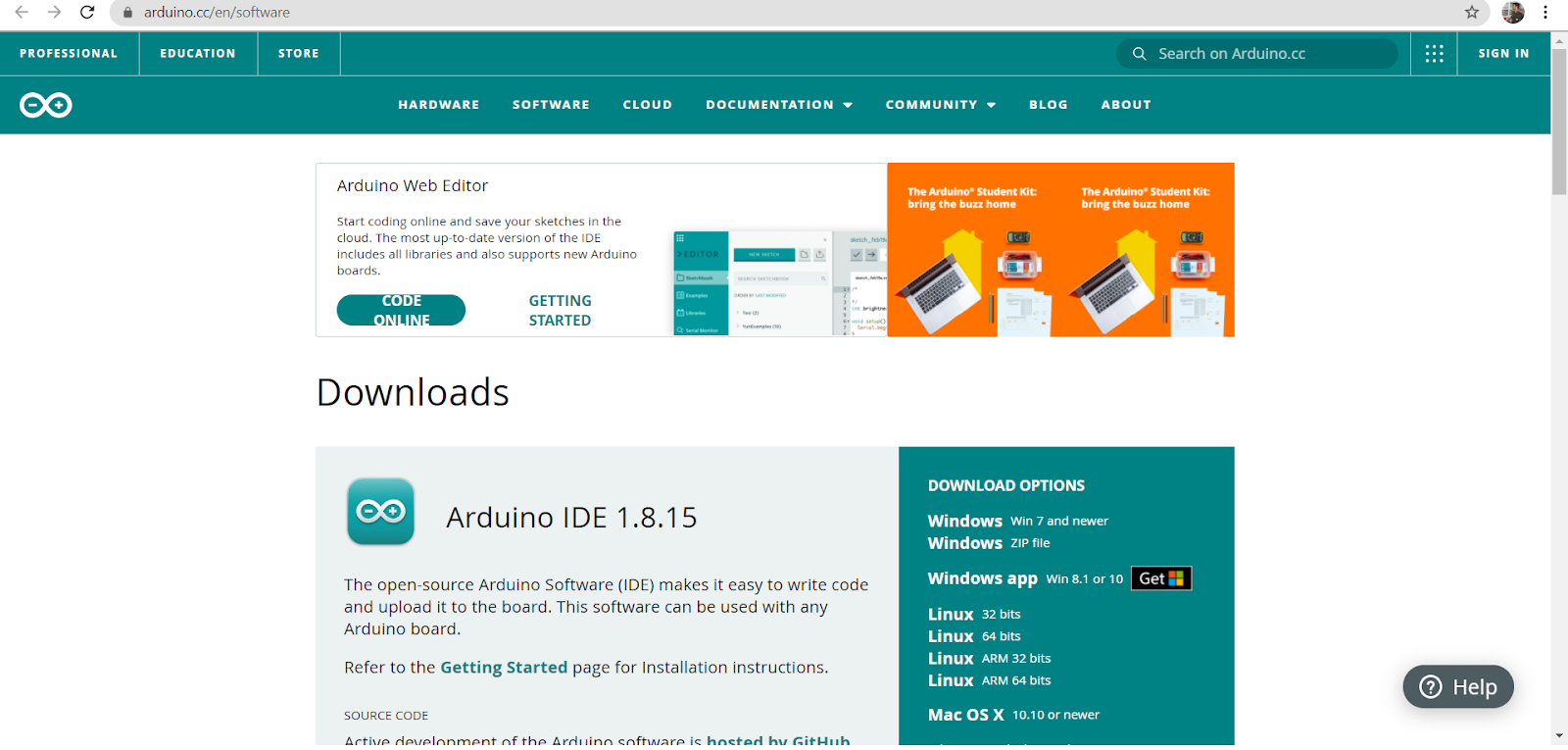This screenshot has height=750, width=1568.
Task: Click the Code Online button
Action: (401, 310)
